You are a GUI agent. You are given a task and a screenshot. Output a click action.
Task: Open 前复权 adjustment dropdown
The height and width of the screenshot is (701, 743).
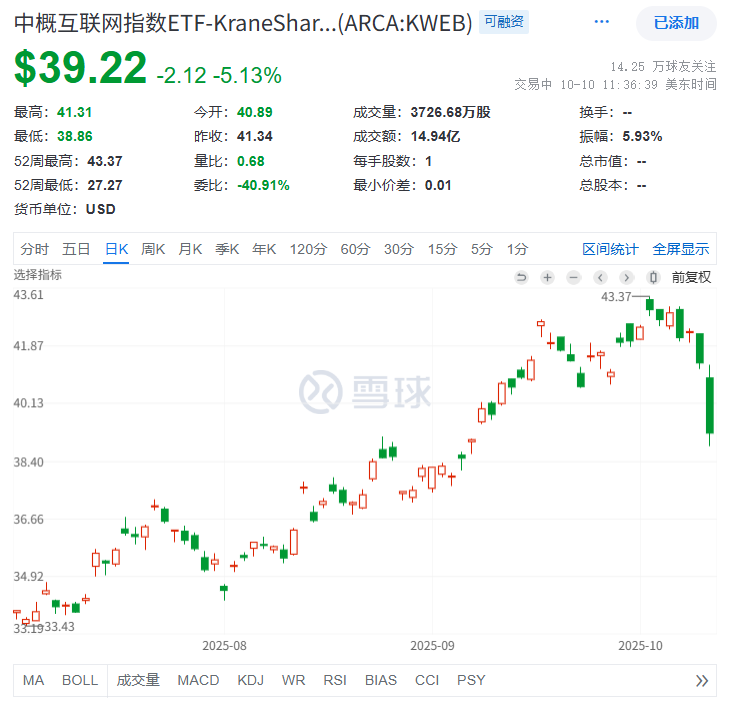(x=691, y=277)
